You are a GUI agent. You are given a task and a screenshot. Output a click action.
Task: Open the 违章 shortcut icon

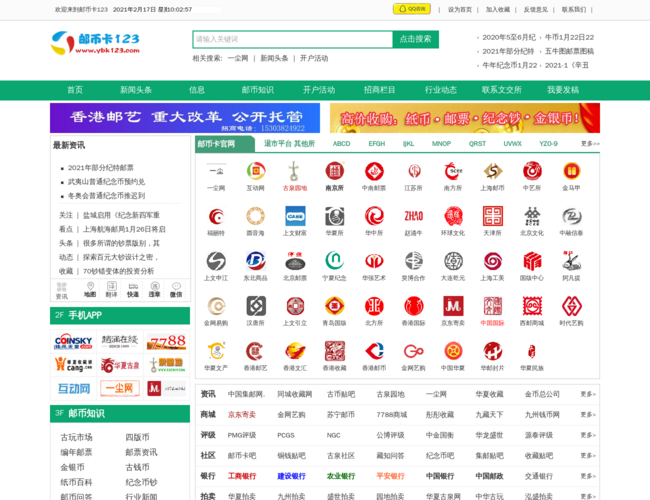(155, 289)
